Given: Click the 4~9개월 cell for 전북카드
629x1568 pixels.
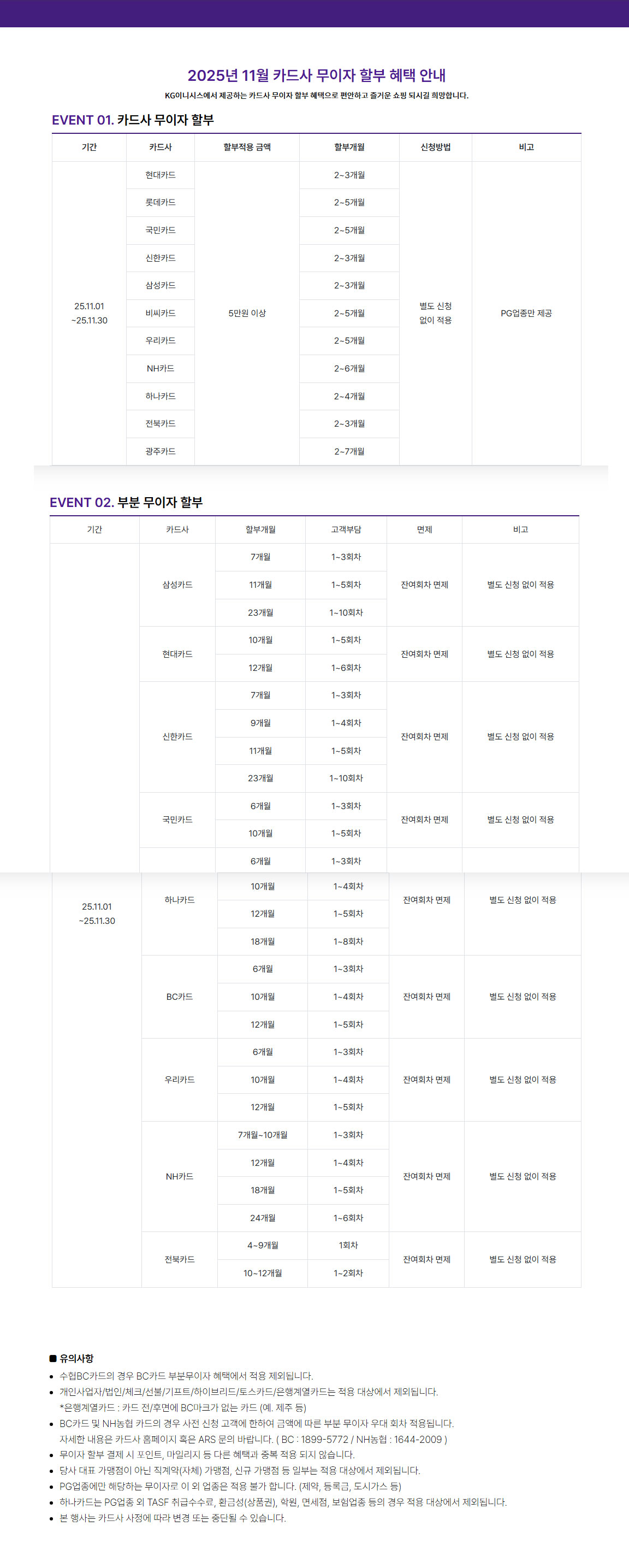Looking at the screenshot, I should 263,1246.
